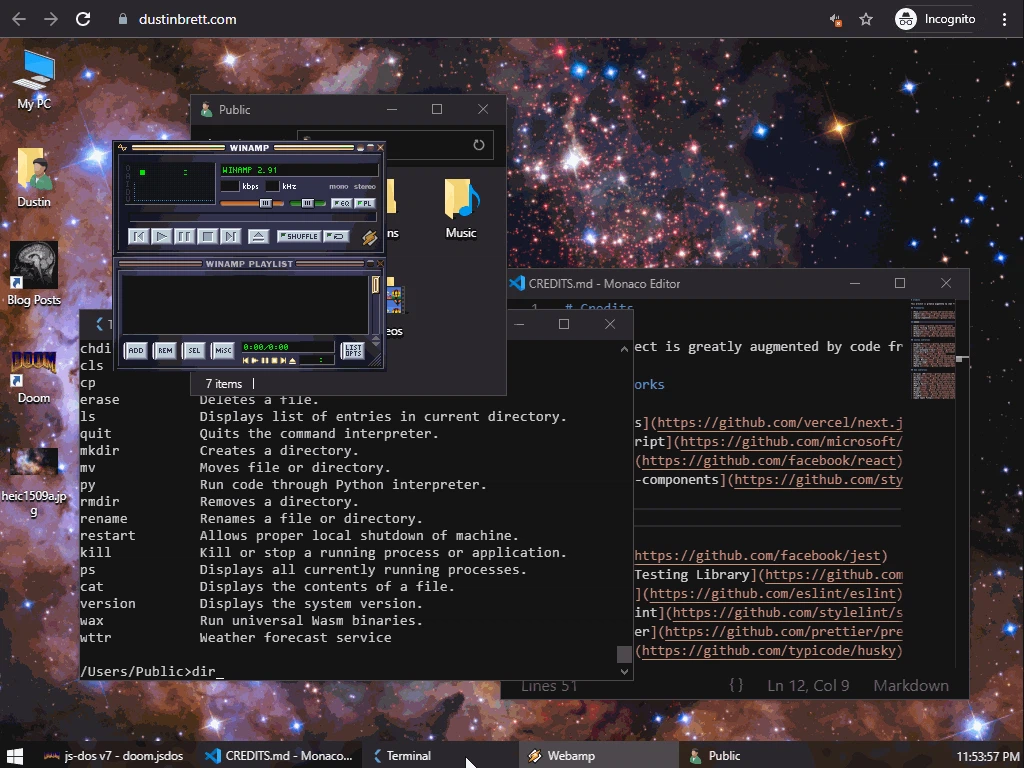
Task: Toggle Winamp shuffle mode
Action: click(x=299, y=236)
